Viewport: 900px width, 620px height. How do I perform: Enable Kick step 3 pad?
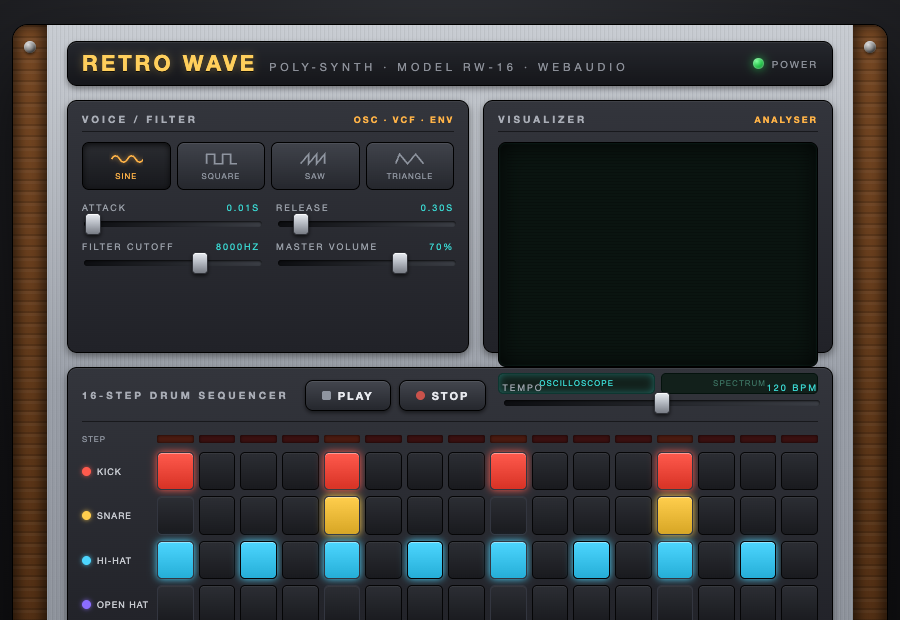click(258, 471)
